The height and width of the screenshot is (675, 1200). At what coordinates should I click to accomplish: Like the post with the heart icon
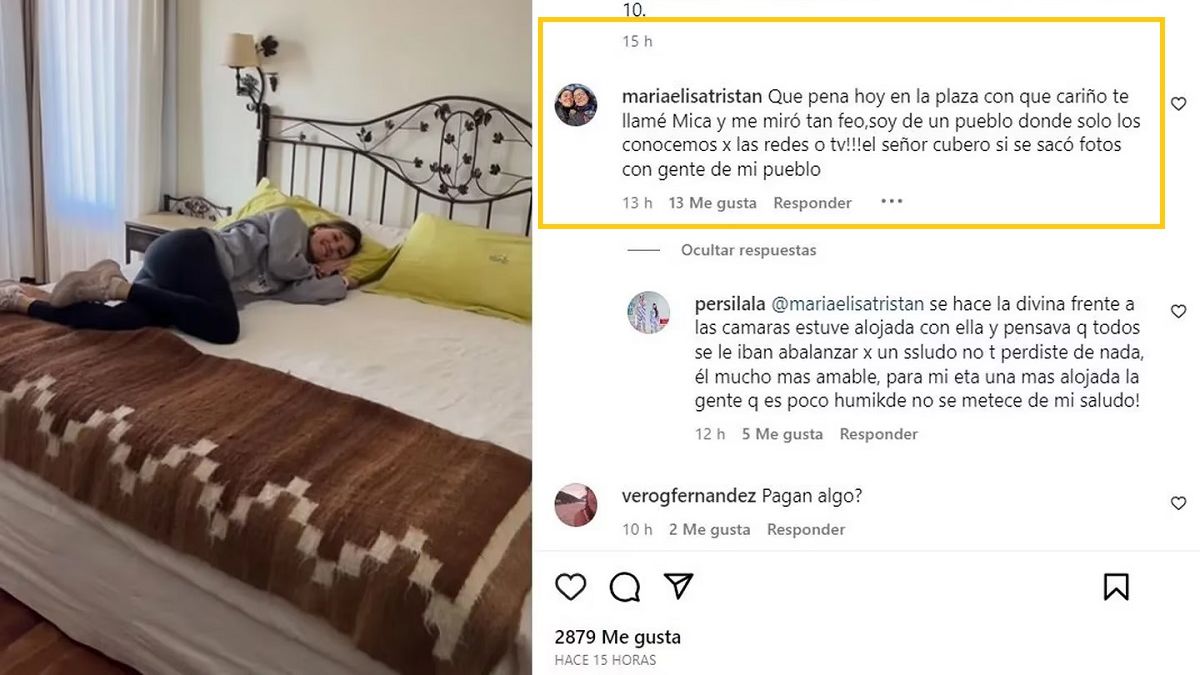point(571,587)
